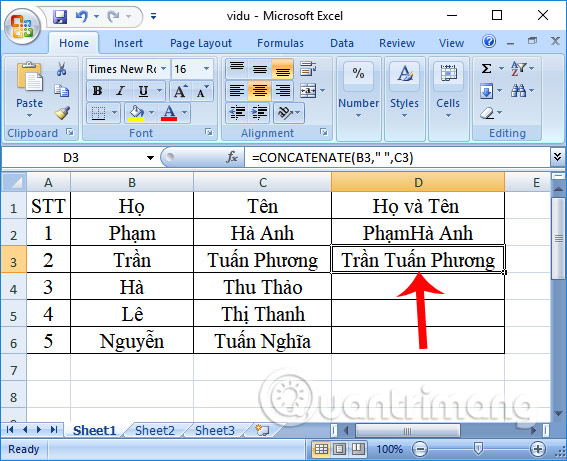Switch to Formulas tab

tap(280, 43)
